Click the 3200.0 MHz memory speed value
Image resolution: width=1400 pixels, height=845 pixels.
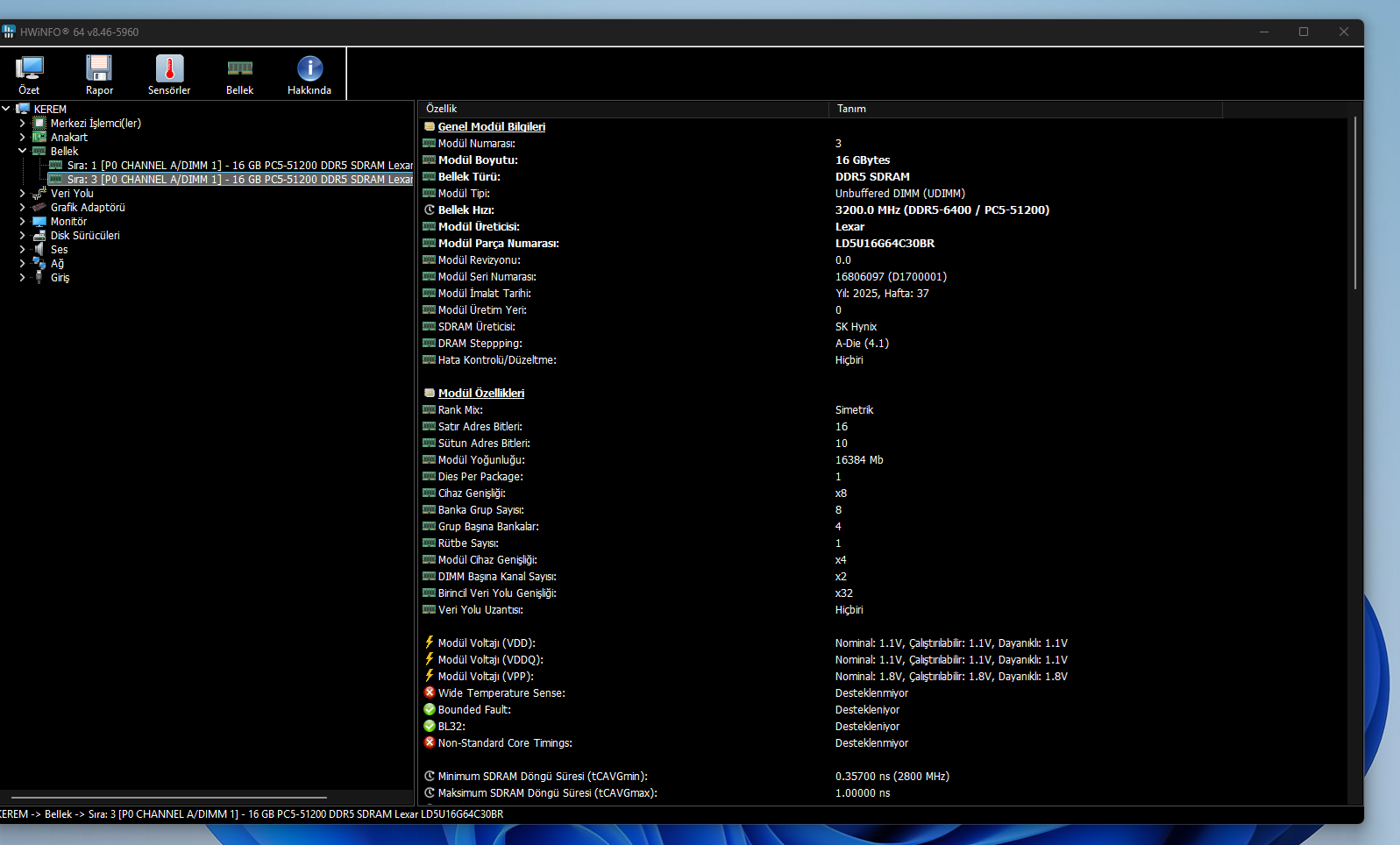[942, 209]
